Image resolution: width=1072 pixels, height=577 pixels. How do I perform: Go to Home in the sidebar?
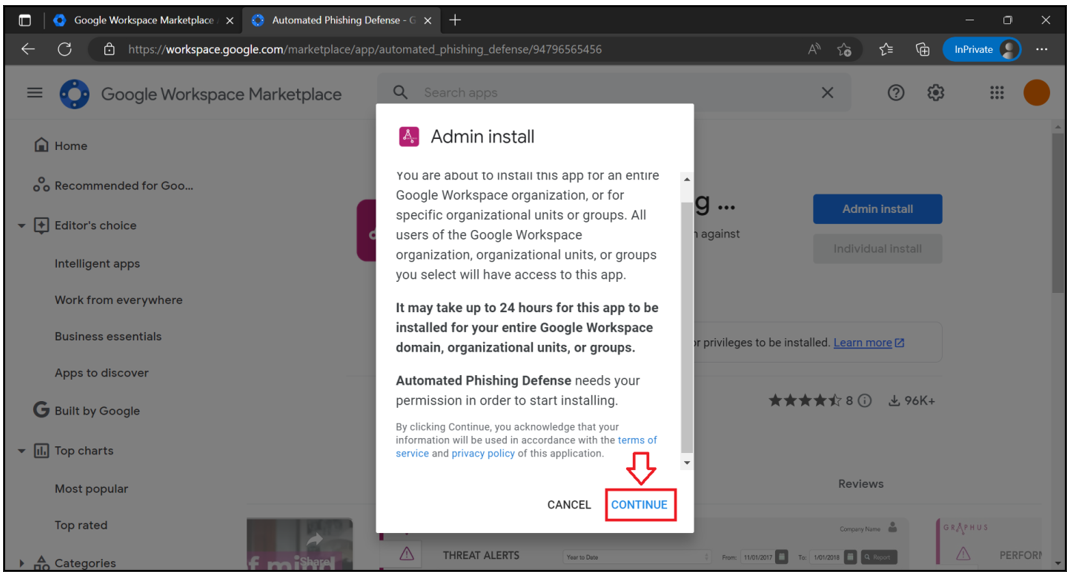click(71, 146)
